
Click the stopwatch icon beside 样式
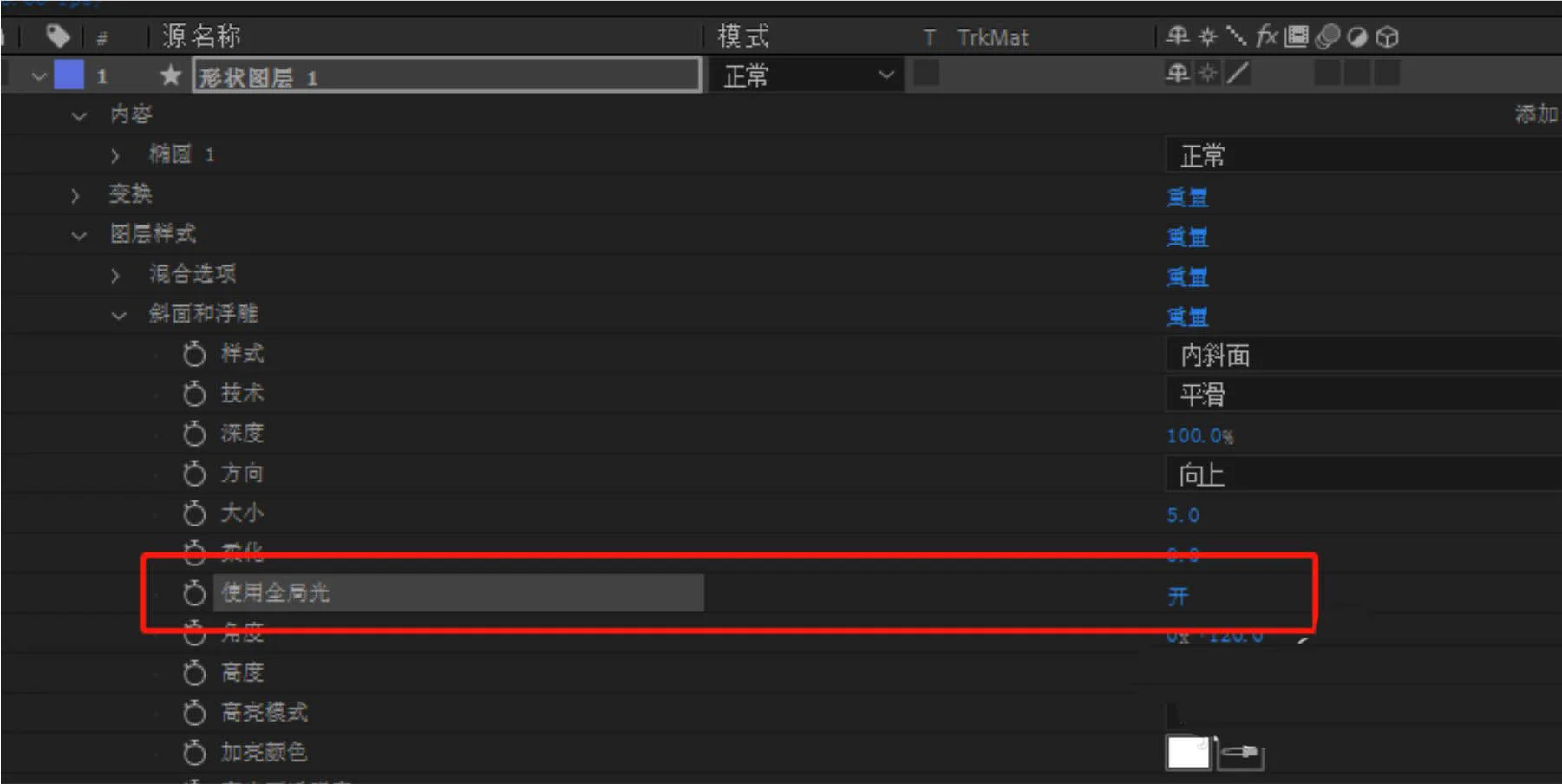(194, 354)
